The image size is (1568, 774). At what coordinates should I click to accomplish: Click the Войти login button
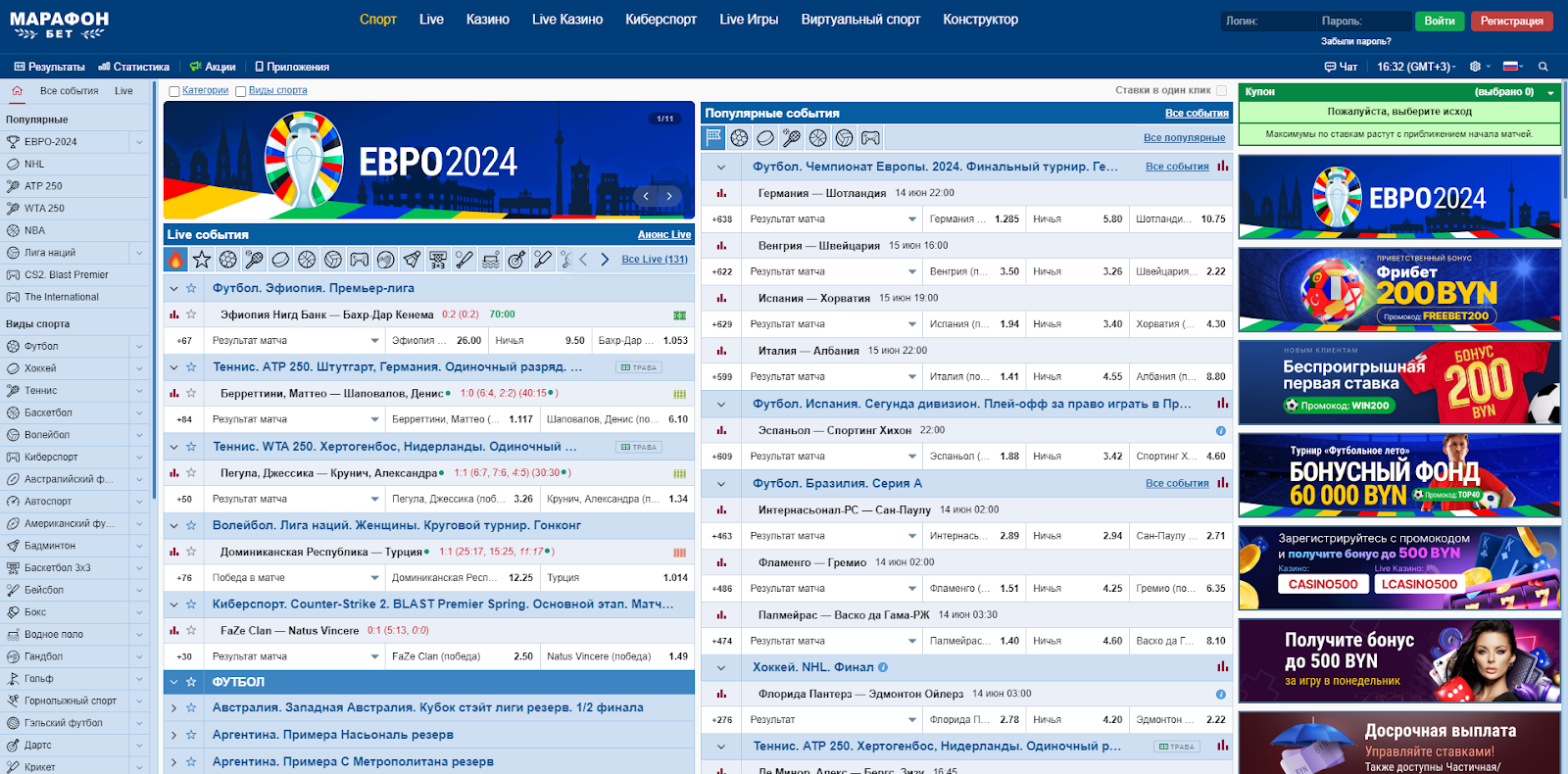1440,21
